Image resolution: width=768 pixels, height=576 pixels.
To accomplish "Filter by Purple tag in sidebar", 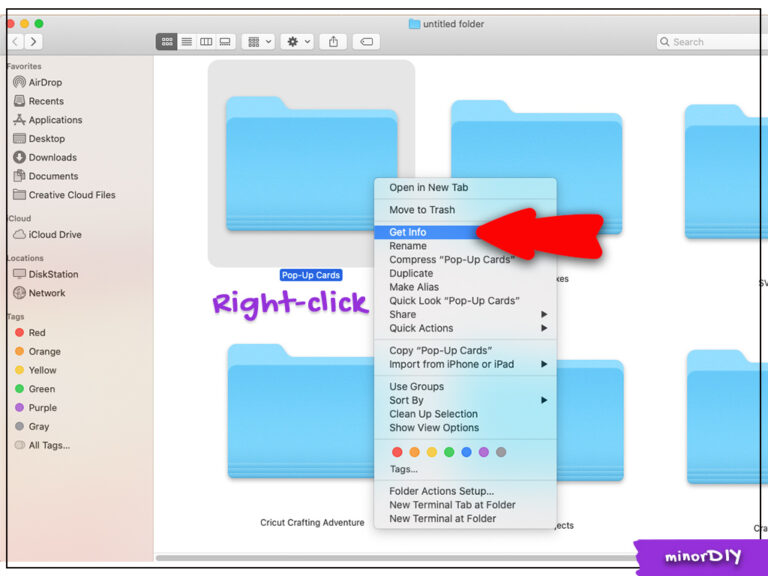I will [x=36, y=408].
